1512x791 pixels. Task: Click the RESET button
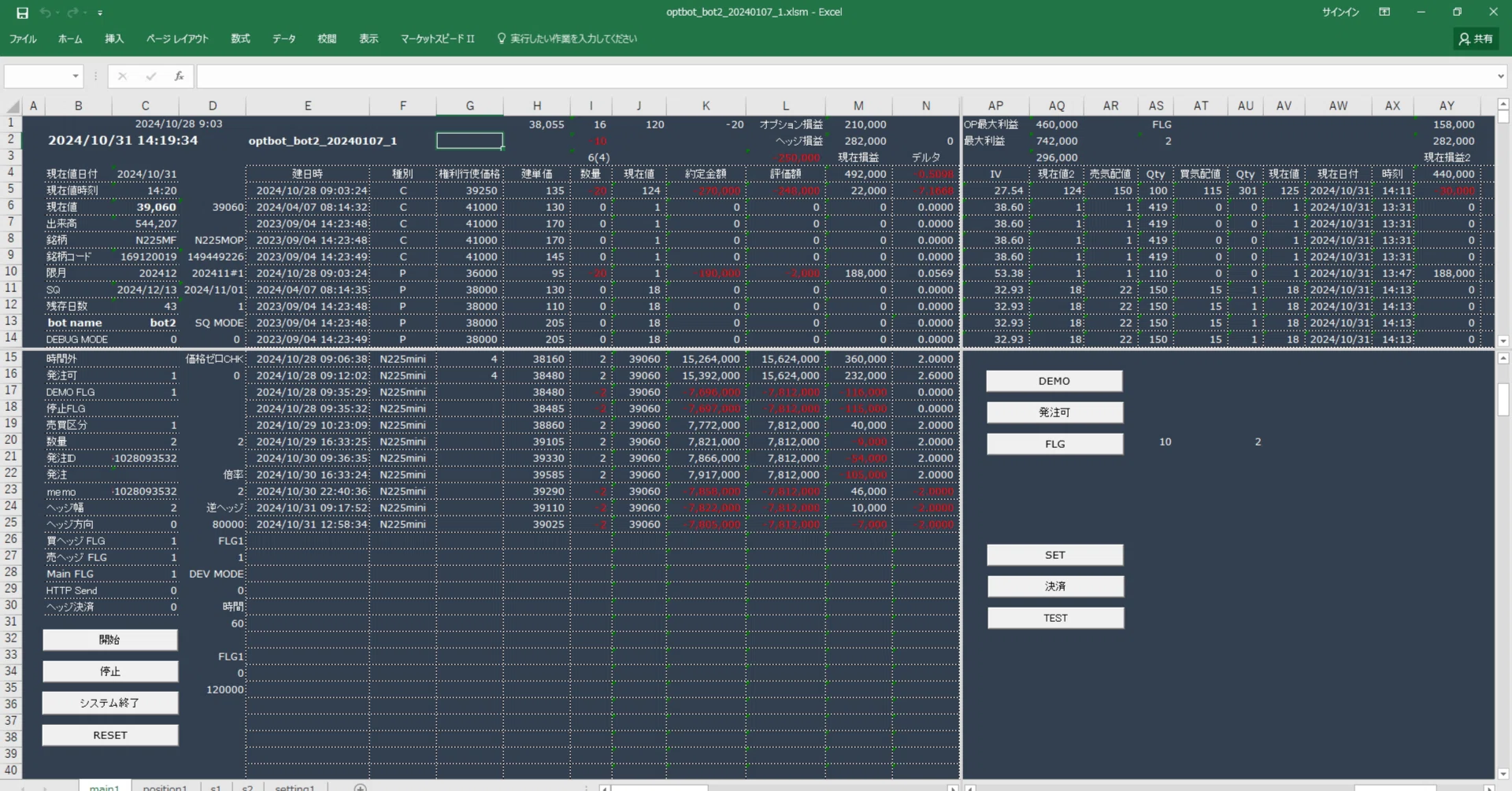click(110, 735)
